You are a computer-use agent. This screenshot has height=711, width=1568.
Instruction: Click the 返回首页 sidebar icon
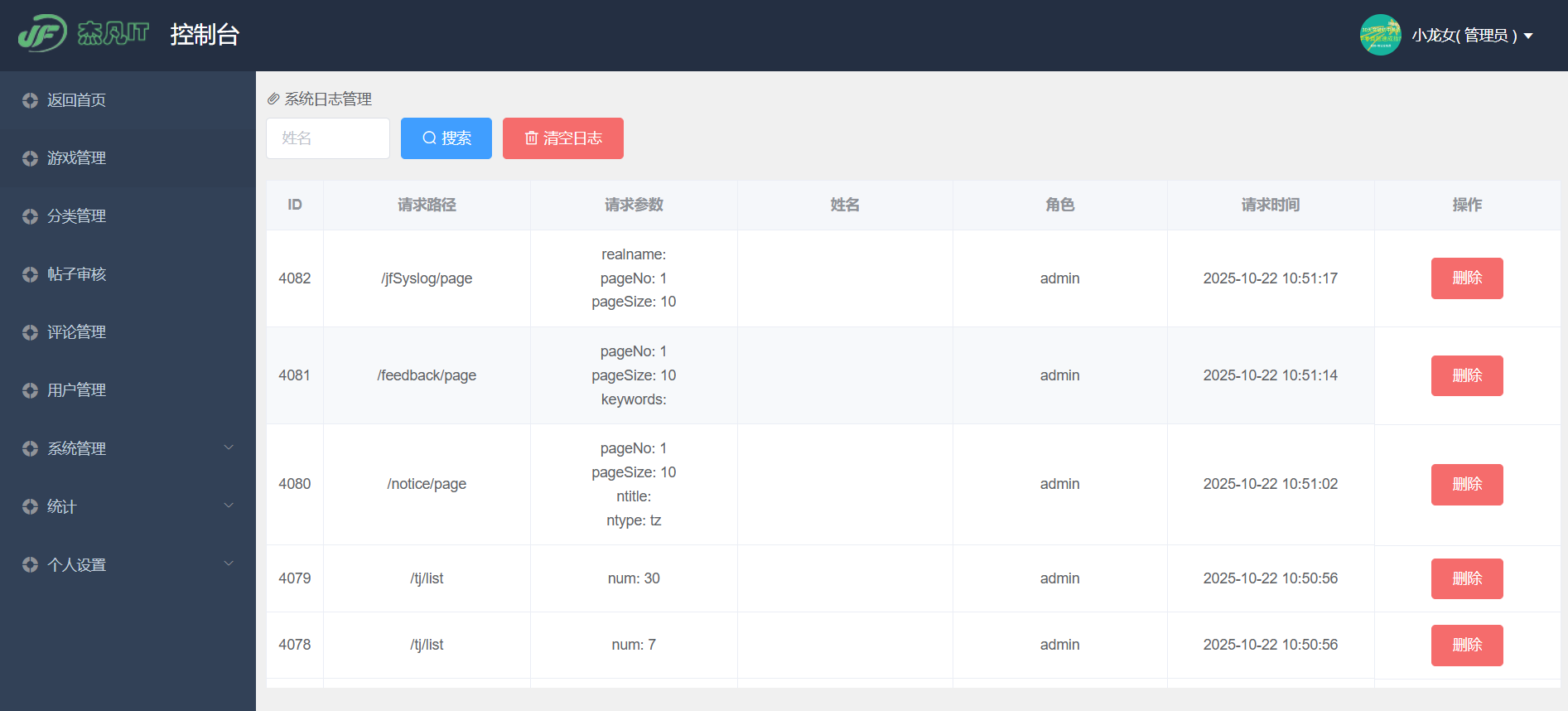[31, 100]
